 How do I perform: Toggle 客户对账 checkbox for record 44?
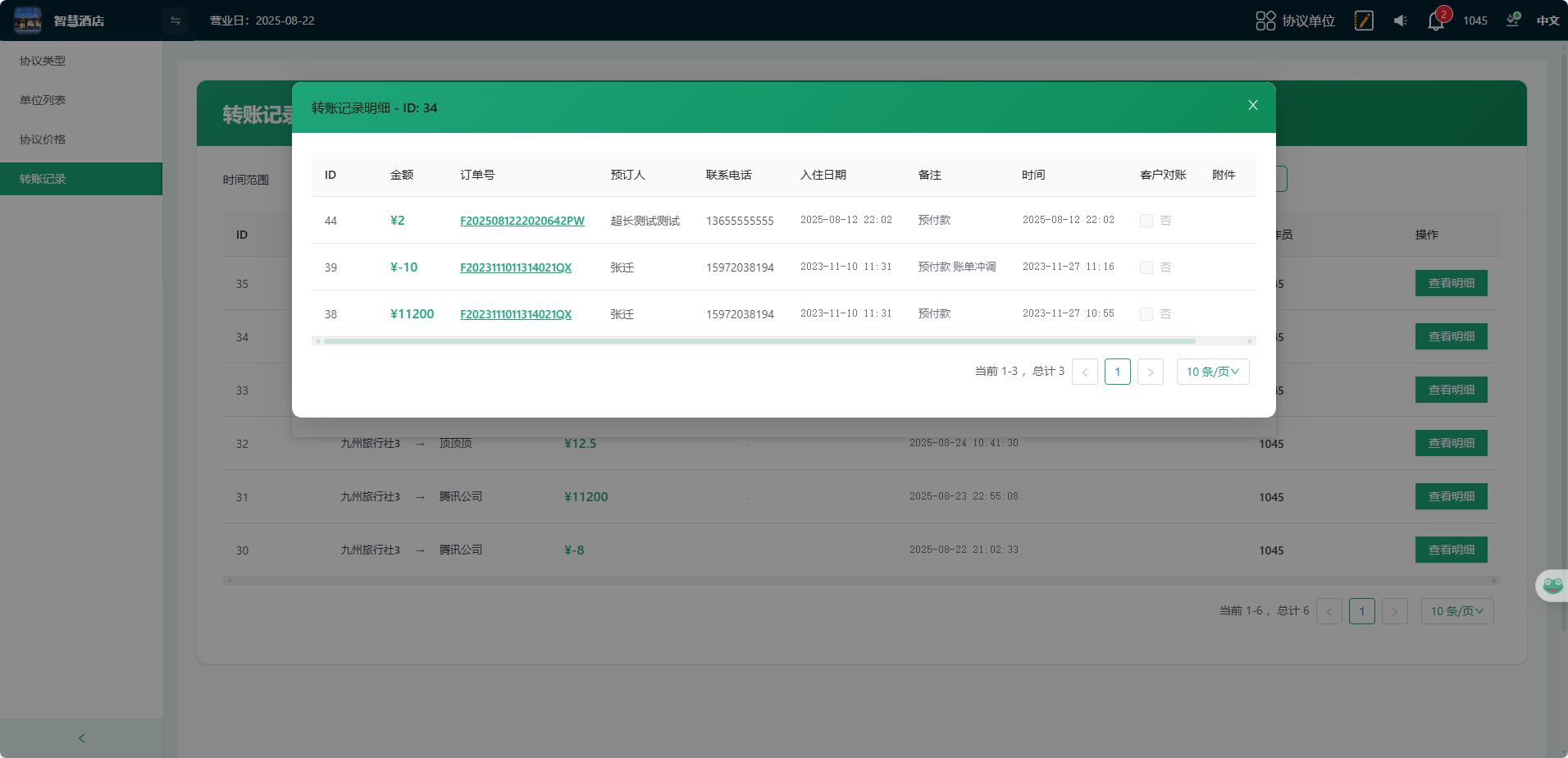pyautogui.click(x=1146, y=221)
